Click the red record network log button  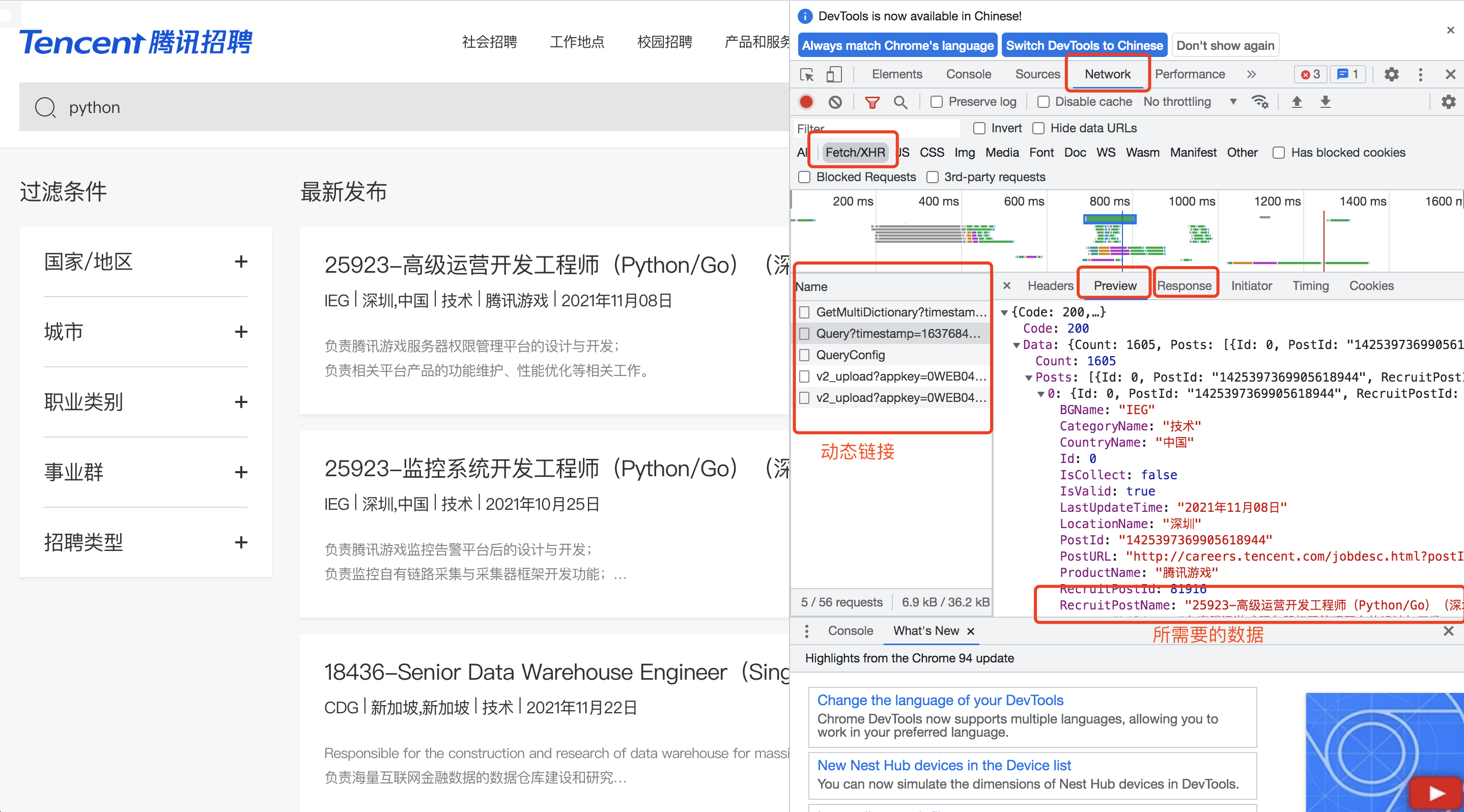tap(806, 102)
